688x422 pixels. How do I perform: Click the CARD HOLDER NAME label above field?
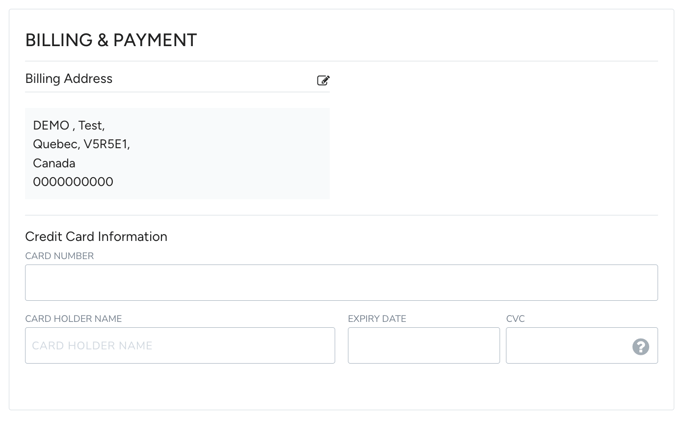[74, 319]
